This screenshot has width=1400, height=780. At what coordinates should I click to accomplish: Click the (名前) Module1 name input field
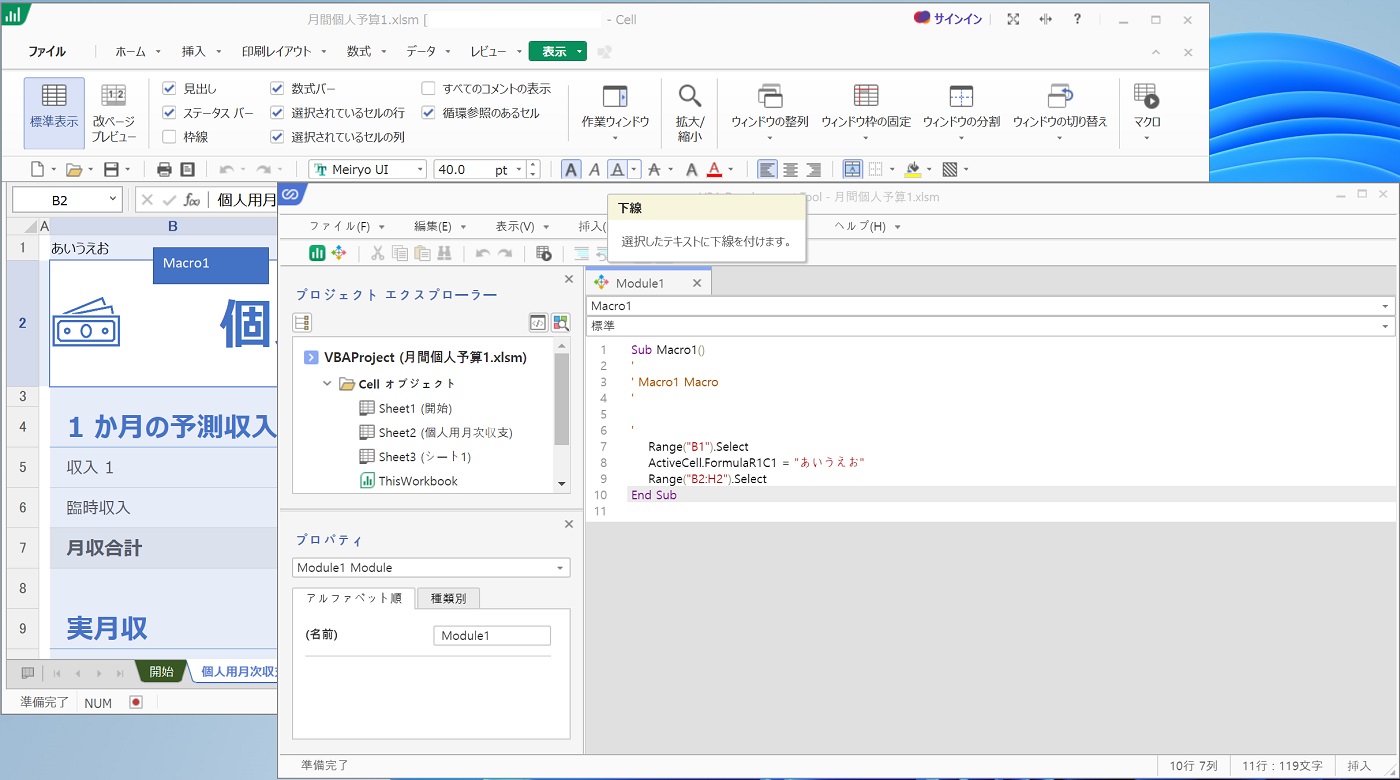click(x=492, y=636)
